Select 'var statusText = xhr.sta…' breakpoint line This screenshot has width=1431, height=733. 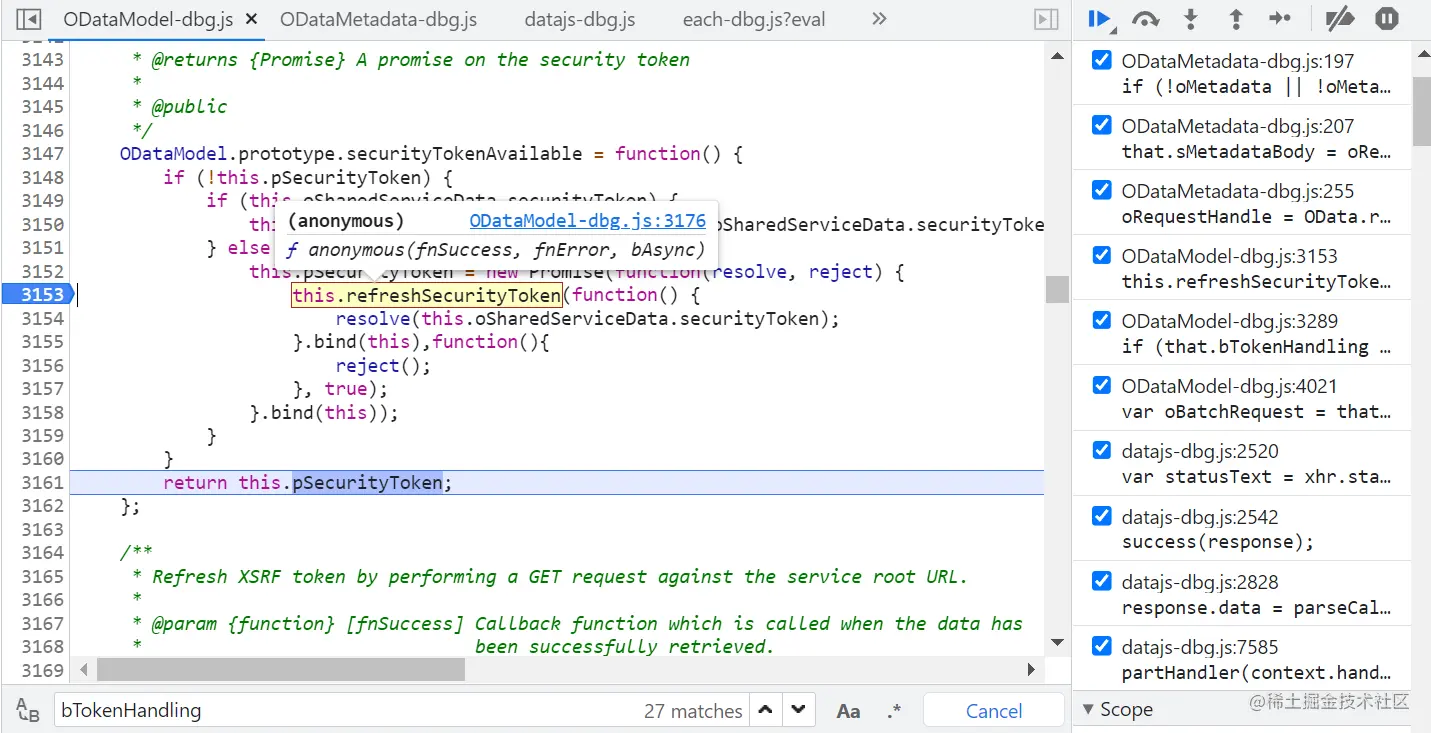pyautogui.click(x=1256, y=476)
